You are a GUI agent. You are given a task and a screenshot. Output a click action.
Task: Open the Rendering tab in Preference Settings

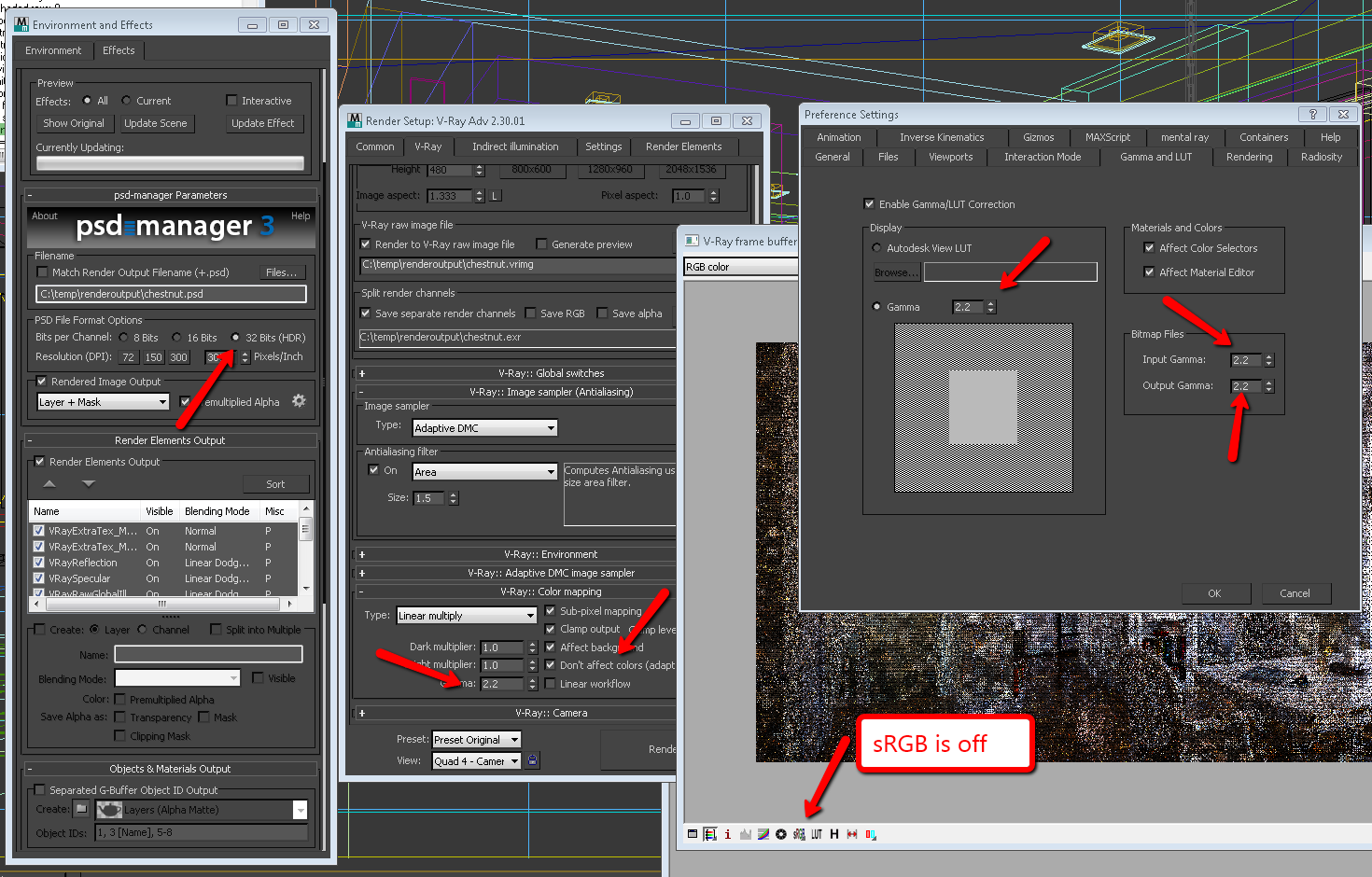click(1249, 157)
